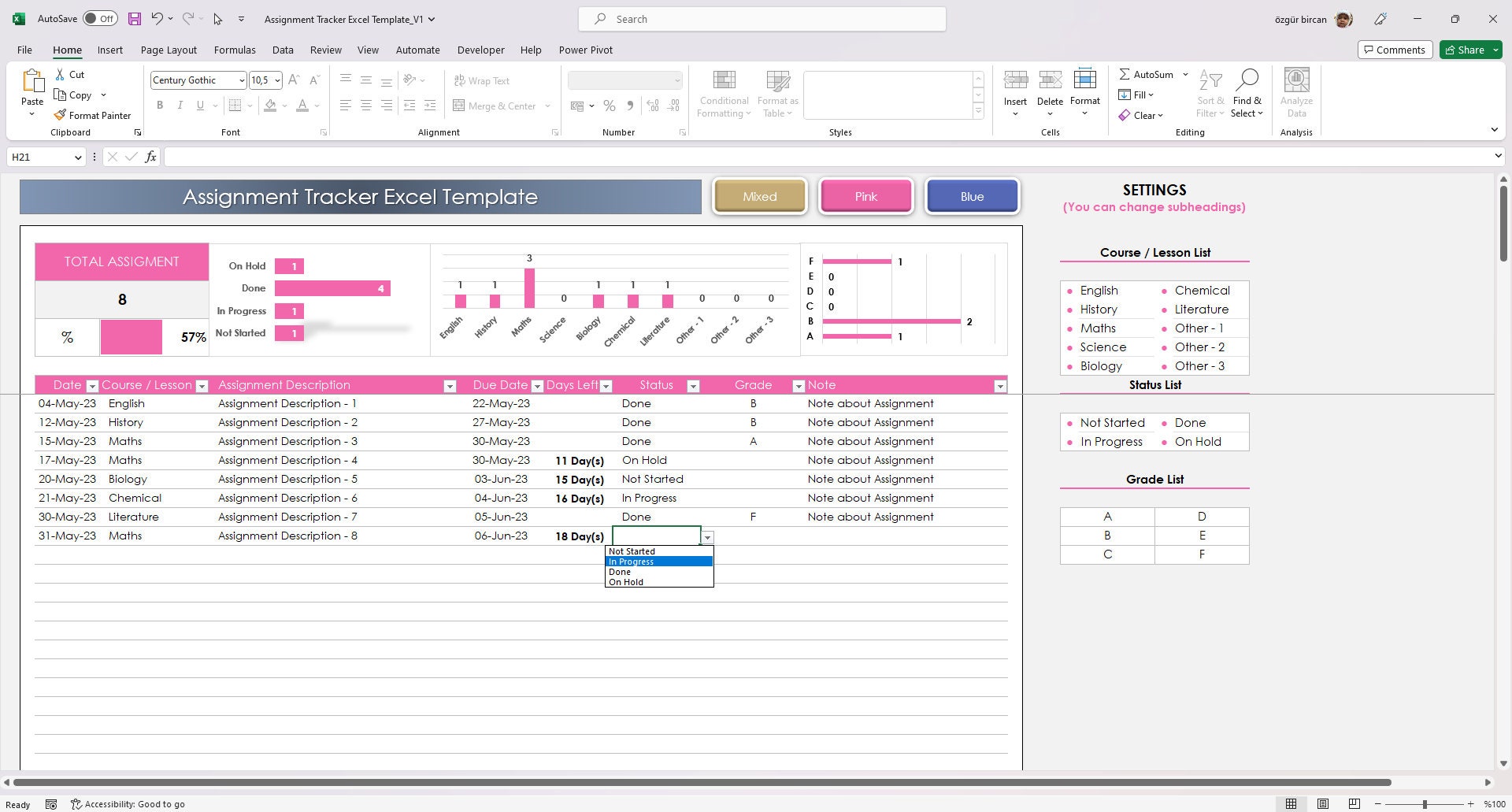
Task: Click the Center align icon
Action: [x=365, y=106]
